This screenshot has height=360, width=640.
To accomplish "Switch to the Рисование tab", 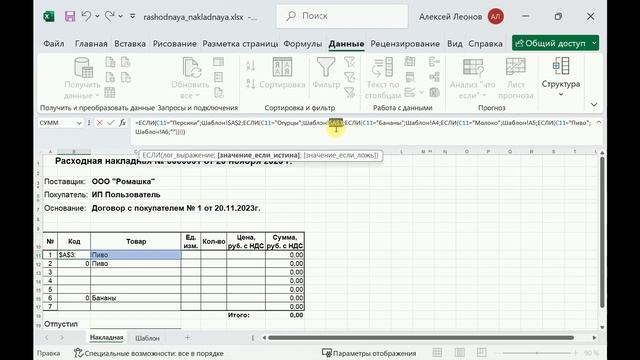I will [174, 43].
